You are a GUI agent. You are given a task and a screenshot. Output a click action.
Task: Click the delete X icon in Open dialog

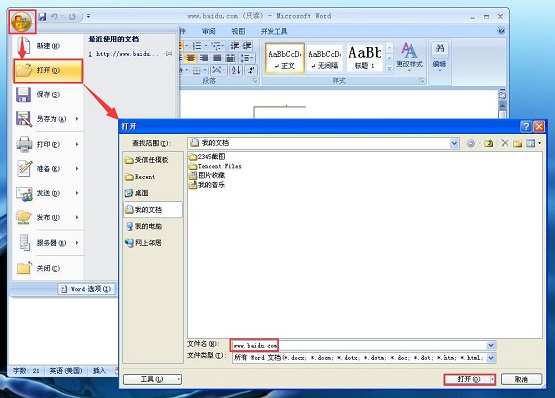point(504,143)
